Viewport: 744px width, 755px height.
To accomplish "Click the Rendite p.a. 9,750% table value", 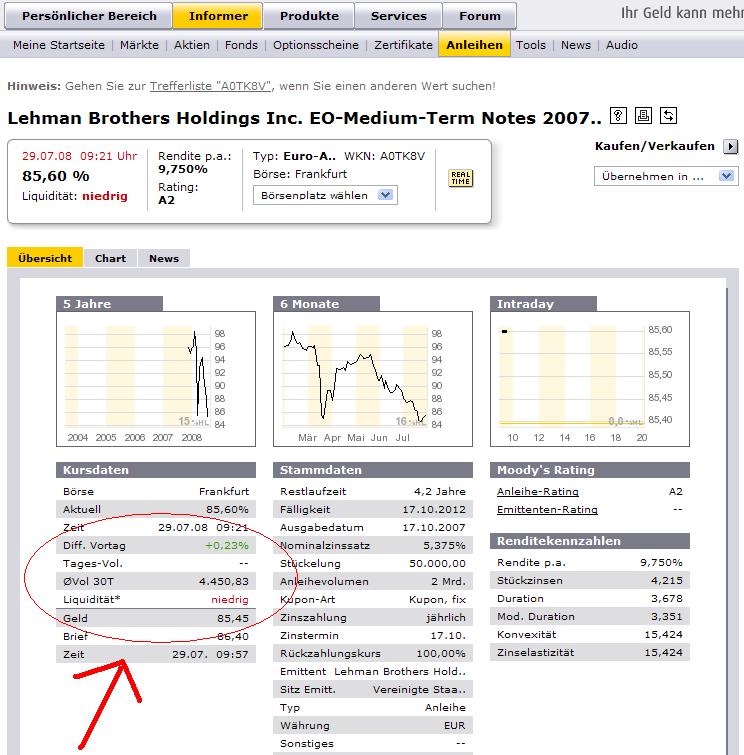I will pos(661,562).
